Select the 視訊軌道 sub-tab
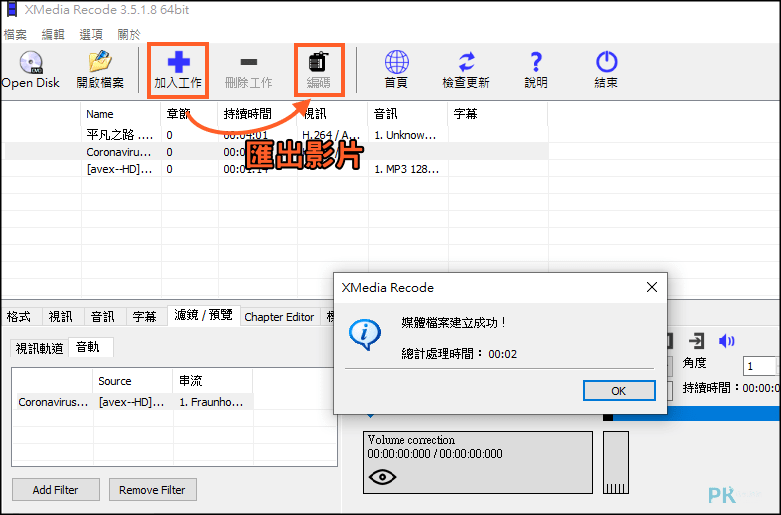Viewport: 781px width, 515px height. click(x=39, y=348)
